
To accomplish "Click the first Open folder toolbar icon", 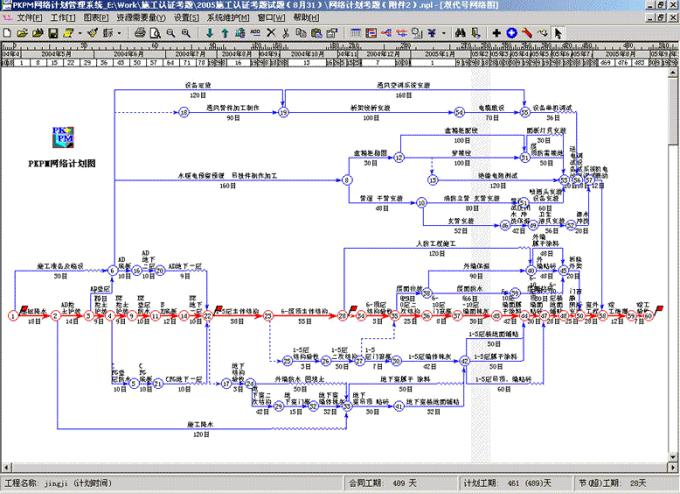I will (x=23, y=33).
